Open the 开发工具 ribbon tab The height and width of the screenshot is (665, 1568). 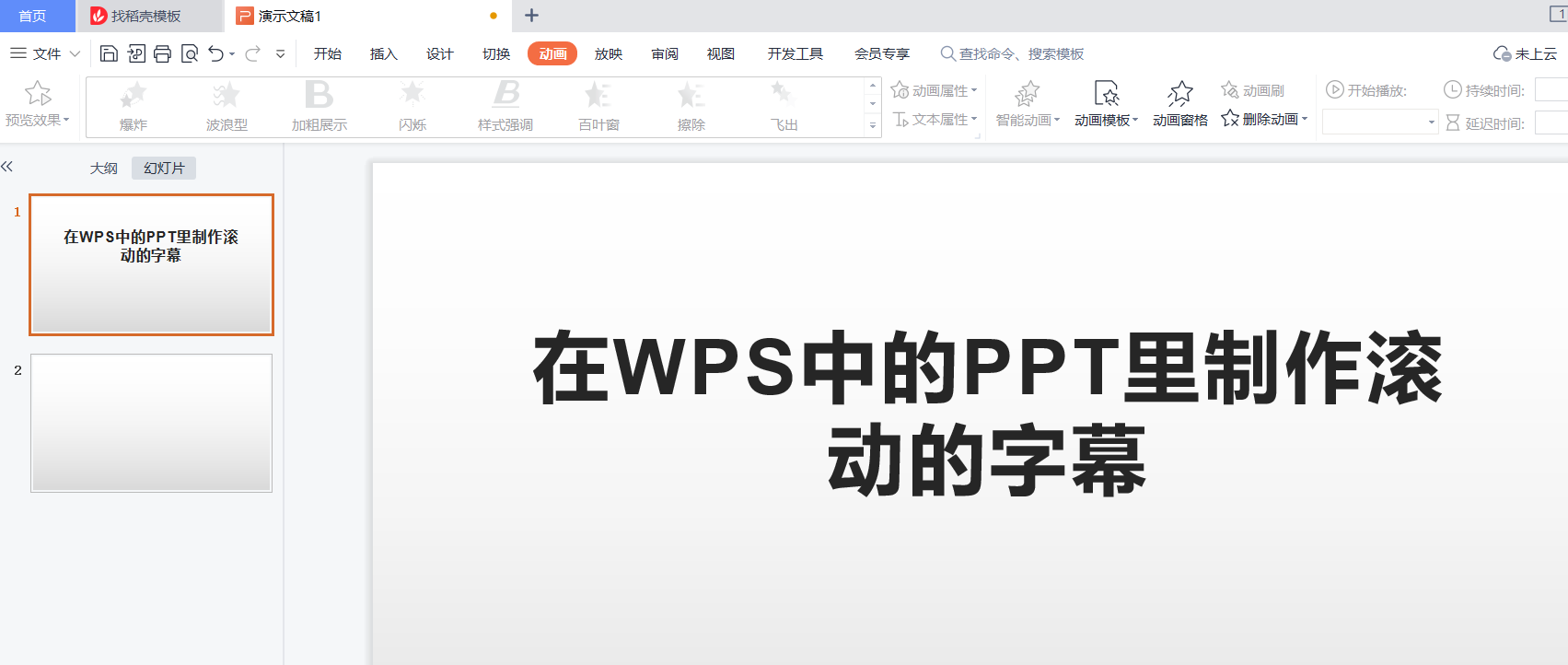coord(795,54)
